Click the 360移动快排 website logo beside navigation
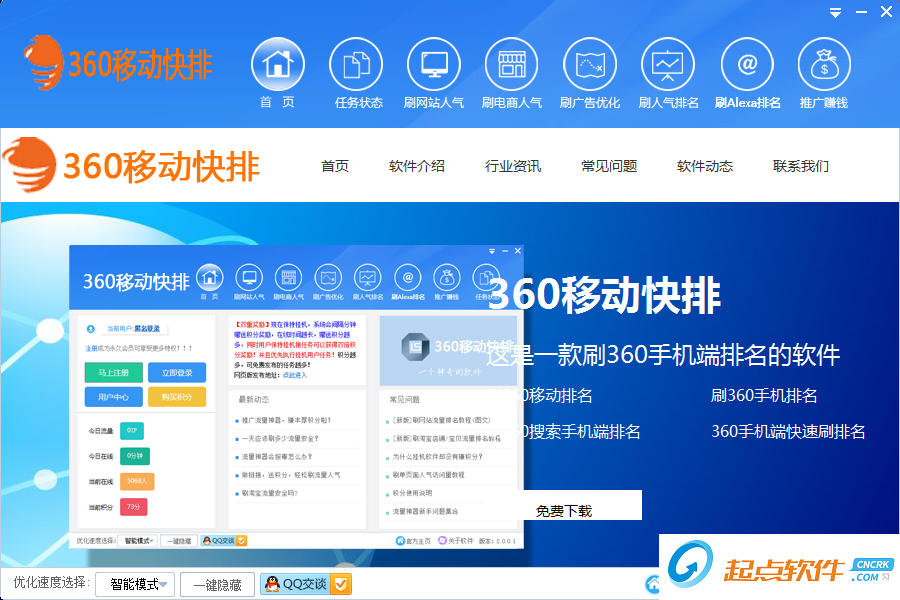 pyautogui.click(x=131, y=165)
